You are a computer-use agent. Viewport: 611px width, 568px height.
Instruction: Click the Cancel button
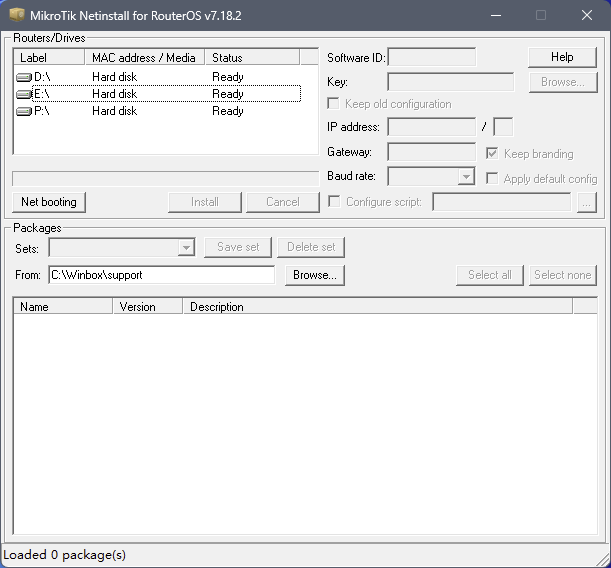[x=283, y=202]
